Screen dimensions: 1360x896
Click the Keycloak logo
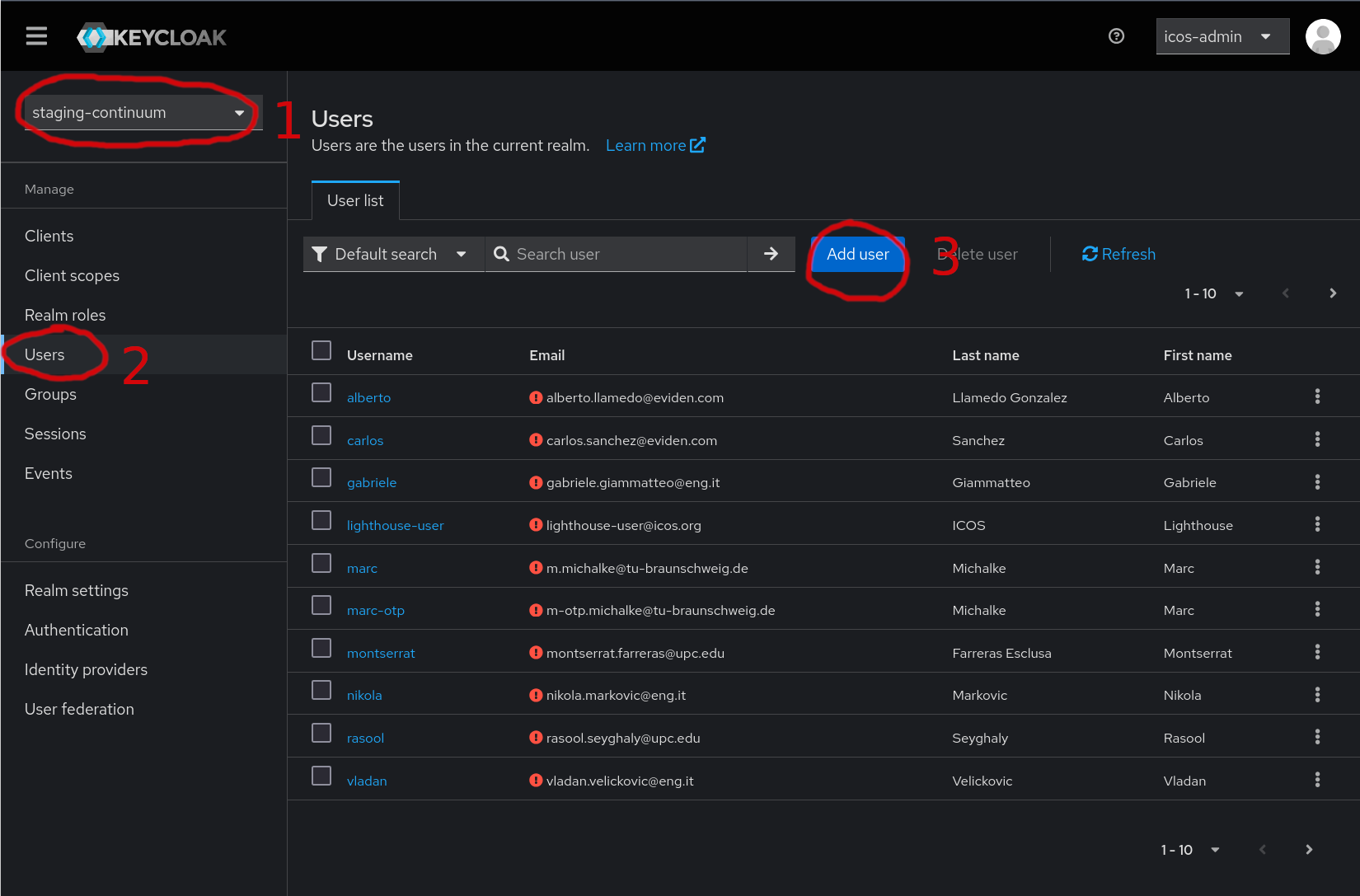[152, 37]
